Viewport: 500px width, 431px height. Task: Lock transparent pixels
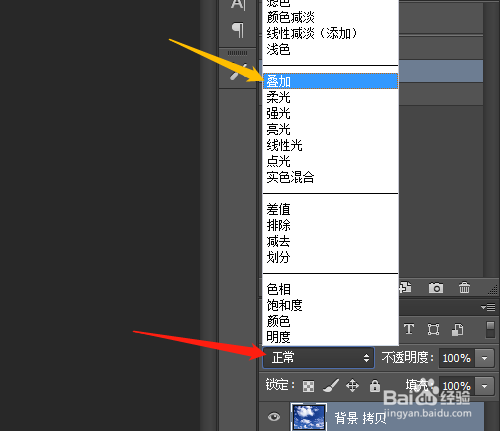click(x=308, y=386)
